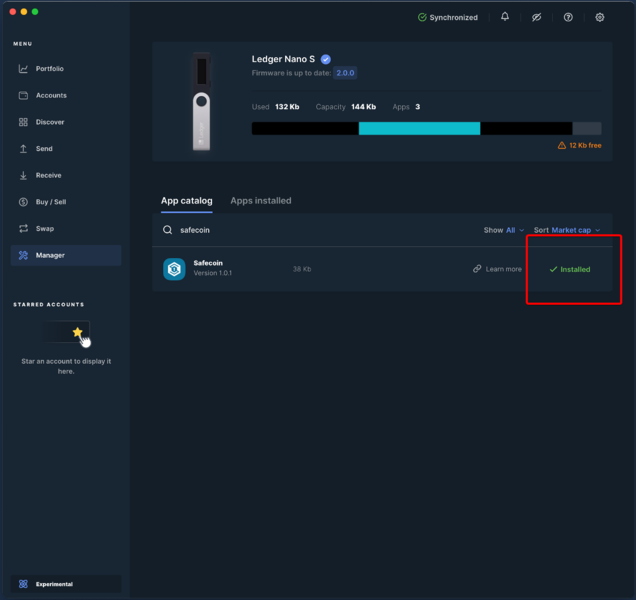This screenshot has height=600, width=636.
Task: Click the Apps 3 count
Action: tap(417, 107)
